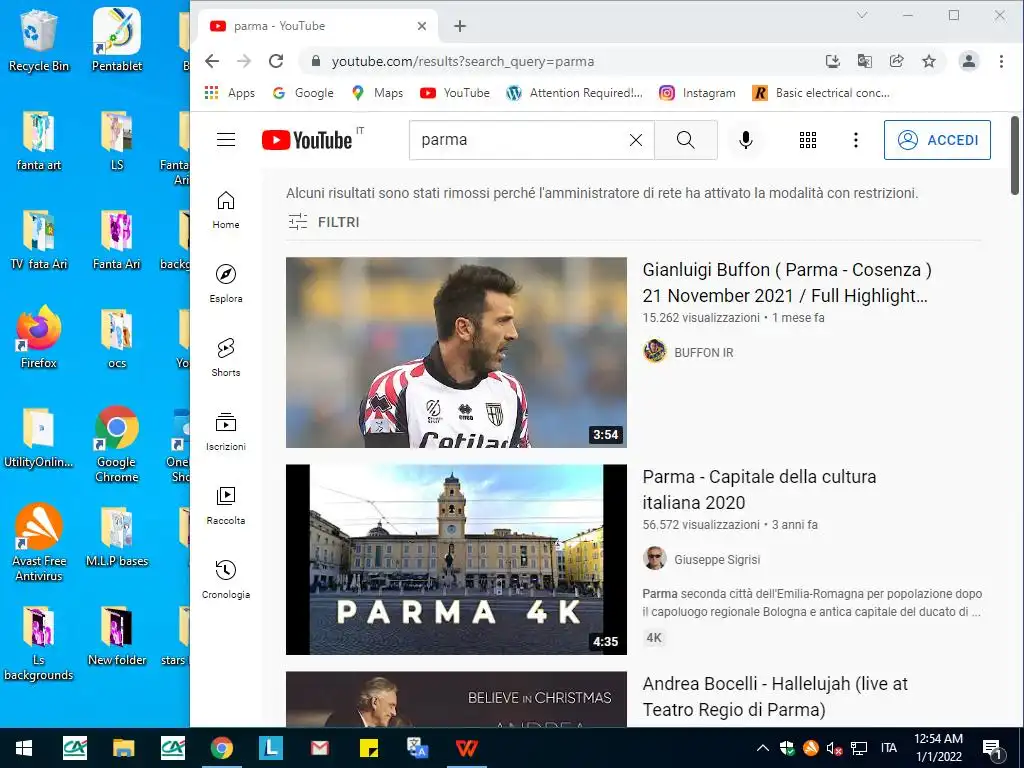Click the Giuseppe Sigrisi channel avatar
This screenshot has width=1024, height=768.
tap(654, 558)
